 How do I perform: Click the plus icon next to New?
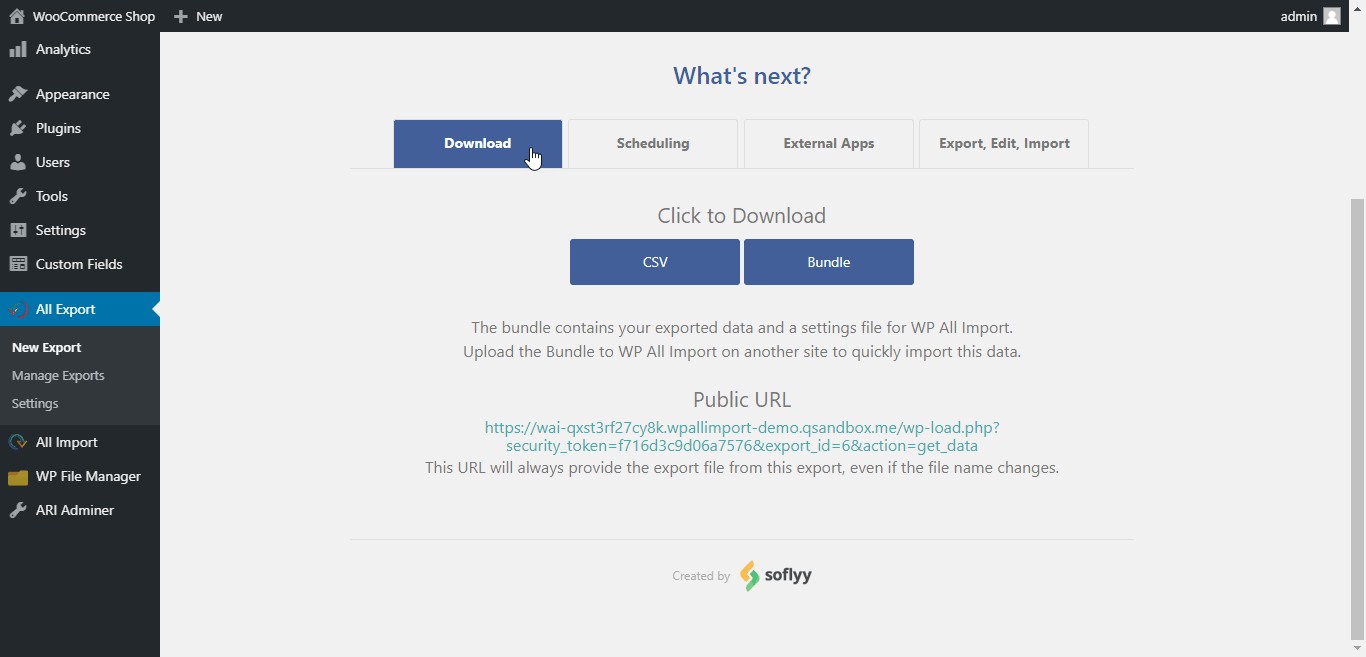pyautogui.click(x=180, y=16)
